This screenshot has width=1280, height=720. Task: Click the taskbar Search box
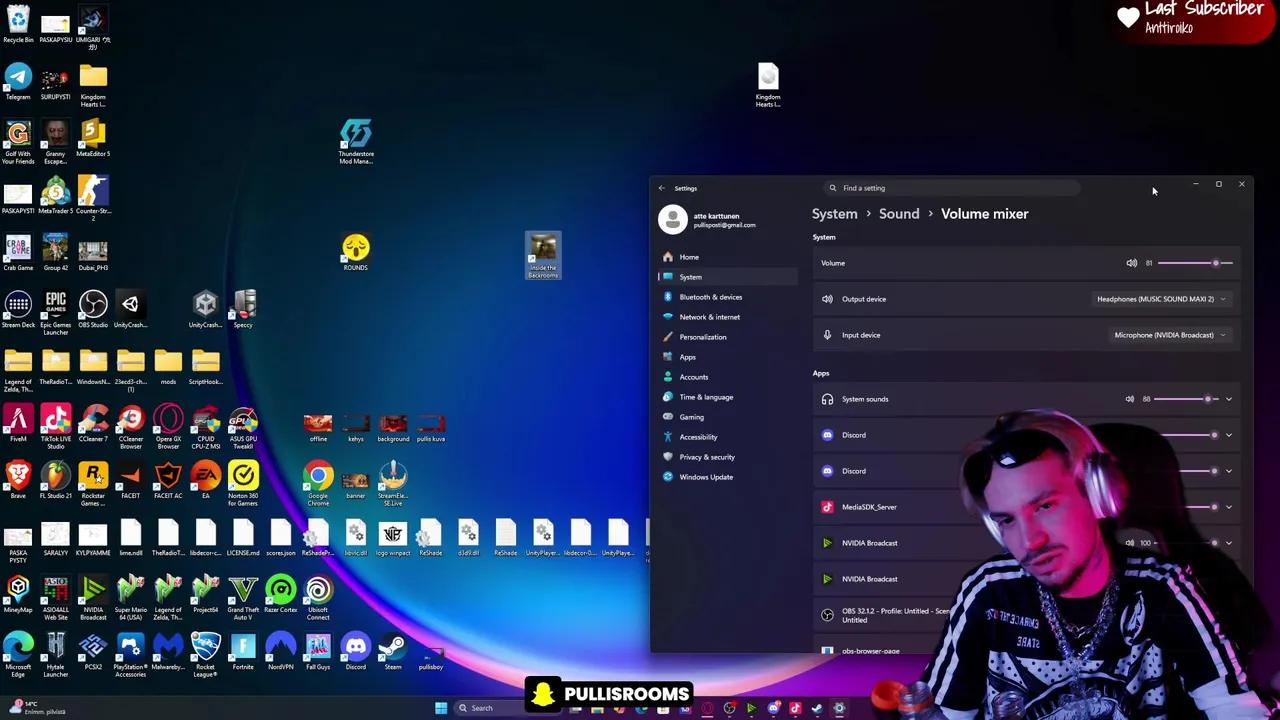492,708
